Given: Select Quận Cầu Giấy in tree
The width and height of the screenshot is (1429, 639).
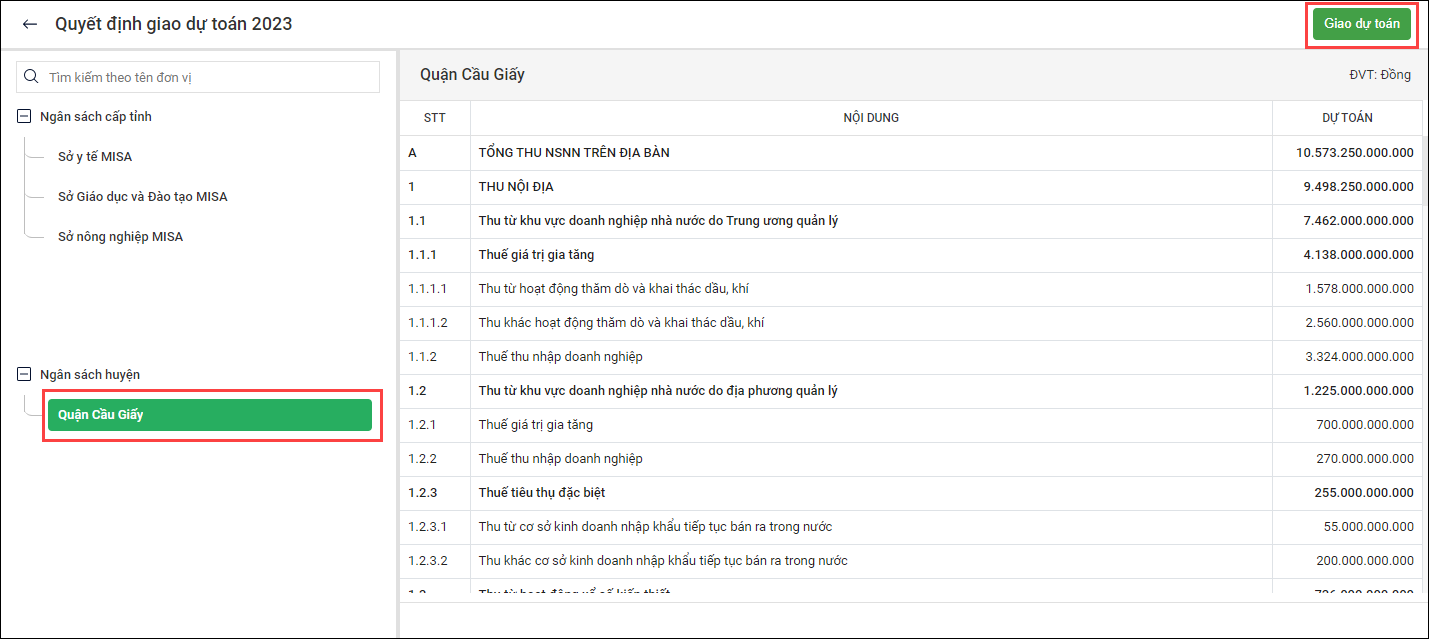Looking at the screenshot, I should coord(209,415).
